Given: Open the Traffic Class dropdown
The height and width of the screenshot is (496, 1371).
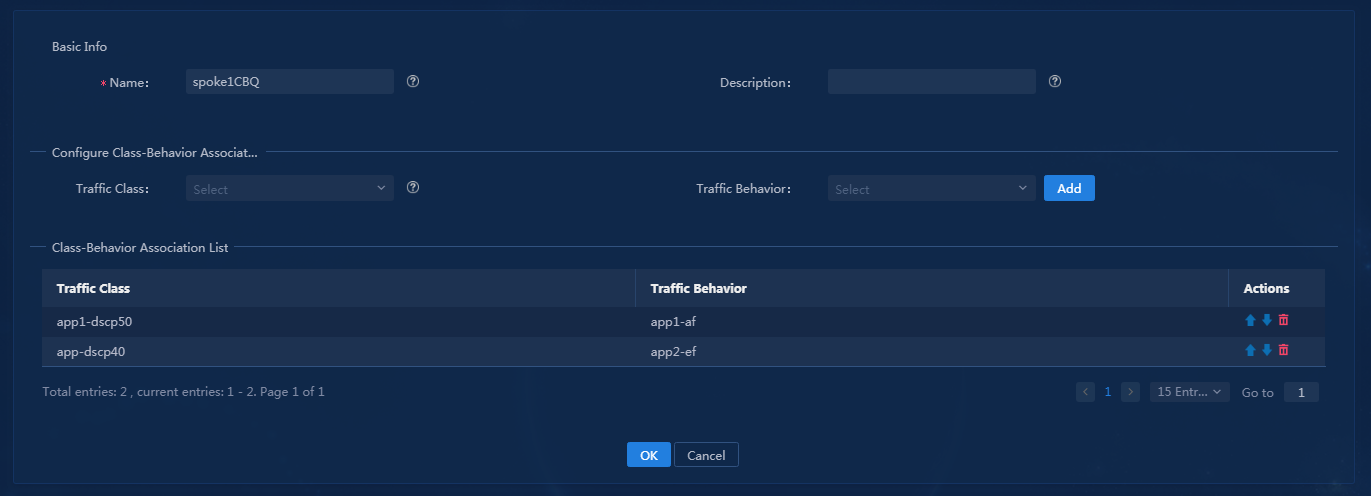Looking at the screenshot, I should tap(290, 188).
